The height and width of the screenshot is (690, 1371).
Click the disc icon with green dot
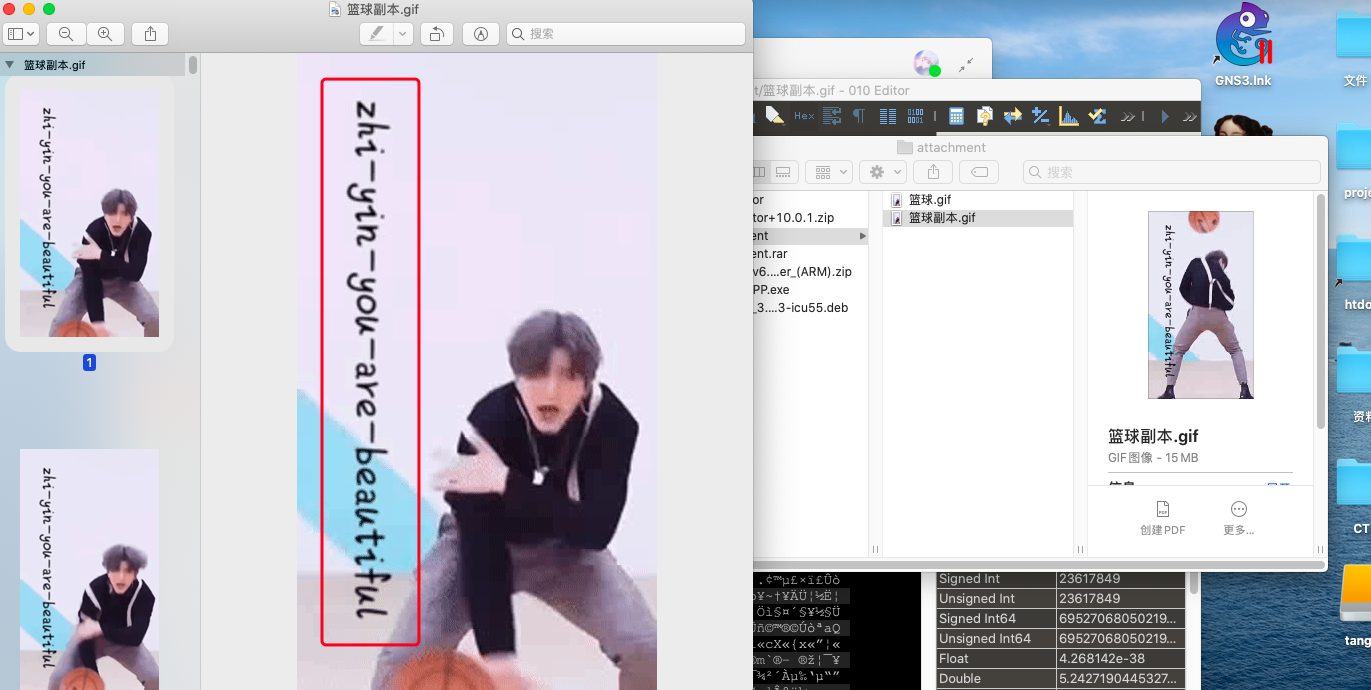(x=927, y=63)
